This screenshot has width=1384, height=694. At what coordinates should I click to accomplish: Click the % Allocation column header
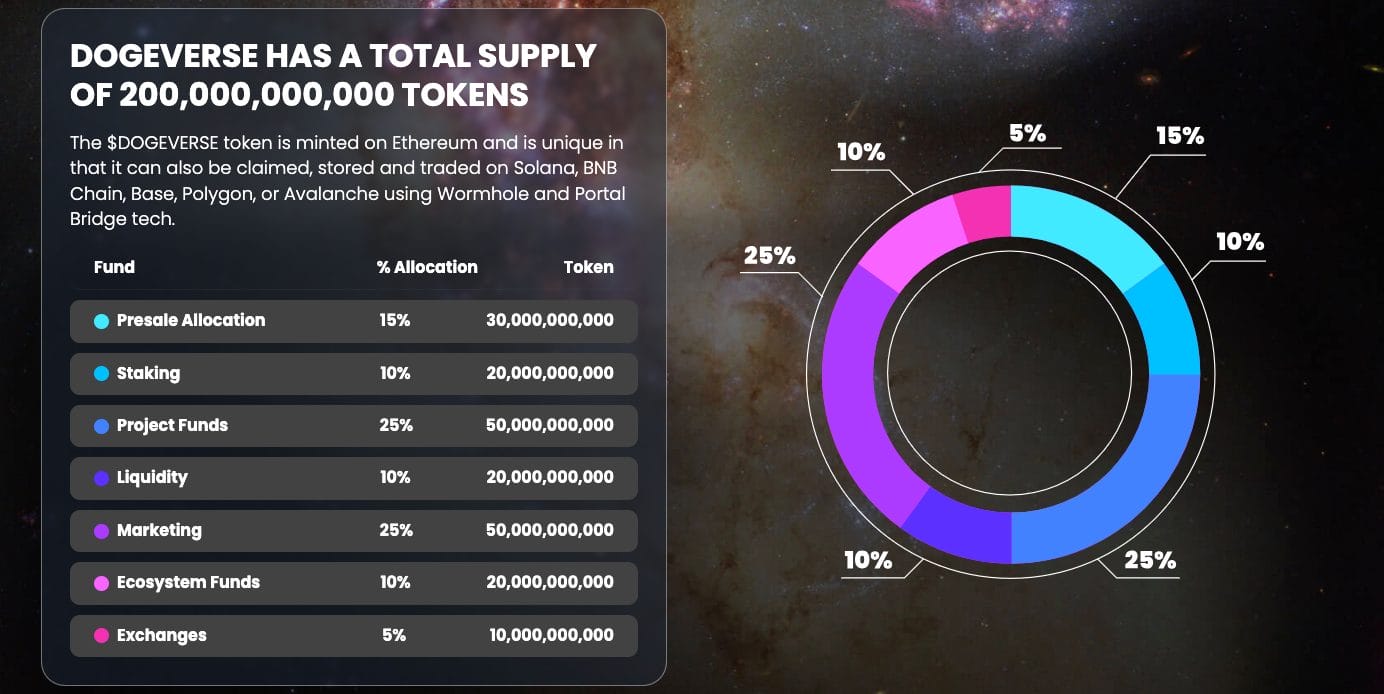[x=427, y=267]
